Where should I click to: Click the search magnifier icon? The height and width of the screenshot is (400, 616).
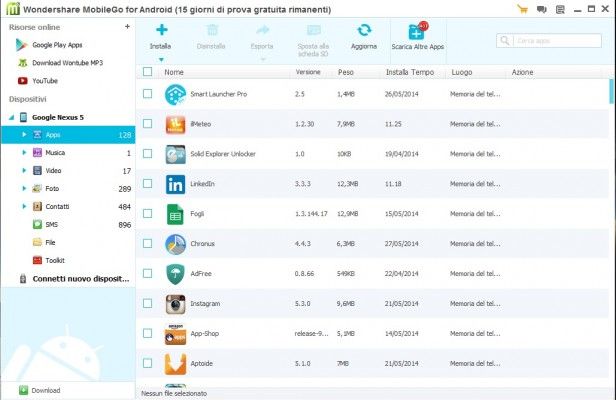(505, 40)
